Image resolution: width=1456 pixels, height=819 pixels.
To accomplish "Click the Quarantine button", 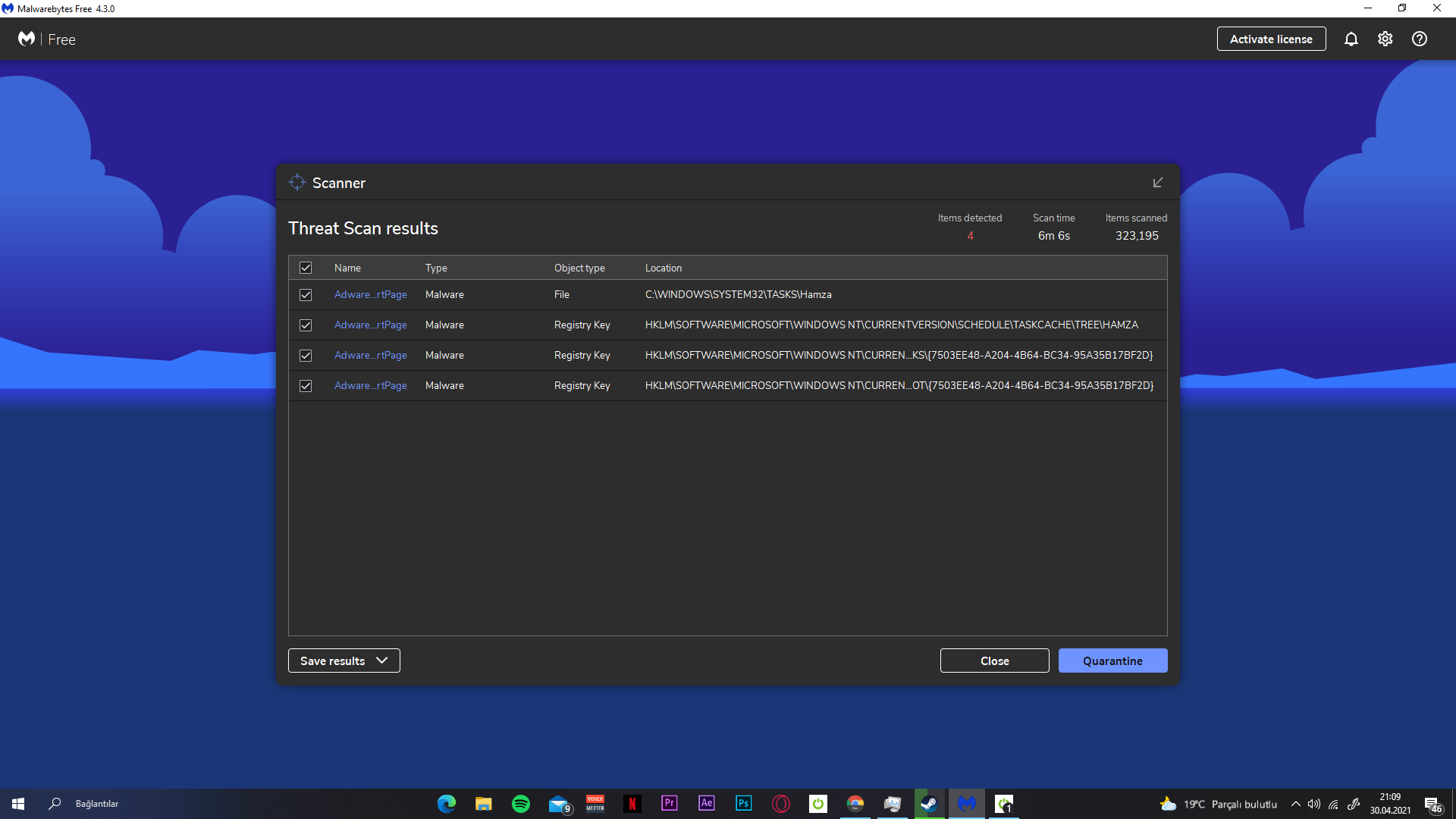I will pyautogui.click(x=1112, y=661).
